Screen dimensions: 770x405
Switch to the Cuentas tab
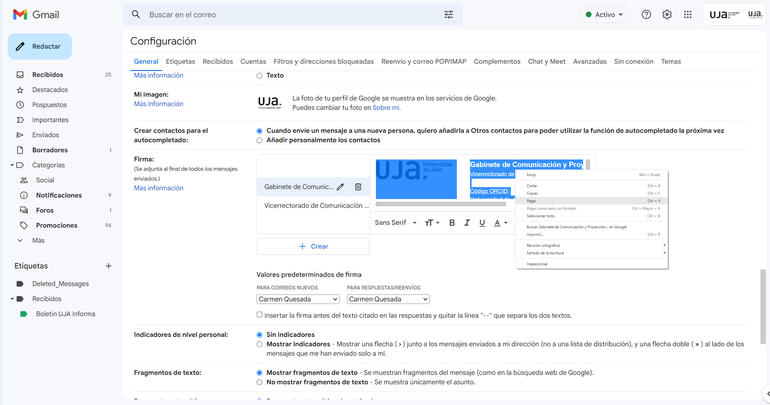(x=253, y=61)
